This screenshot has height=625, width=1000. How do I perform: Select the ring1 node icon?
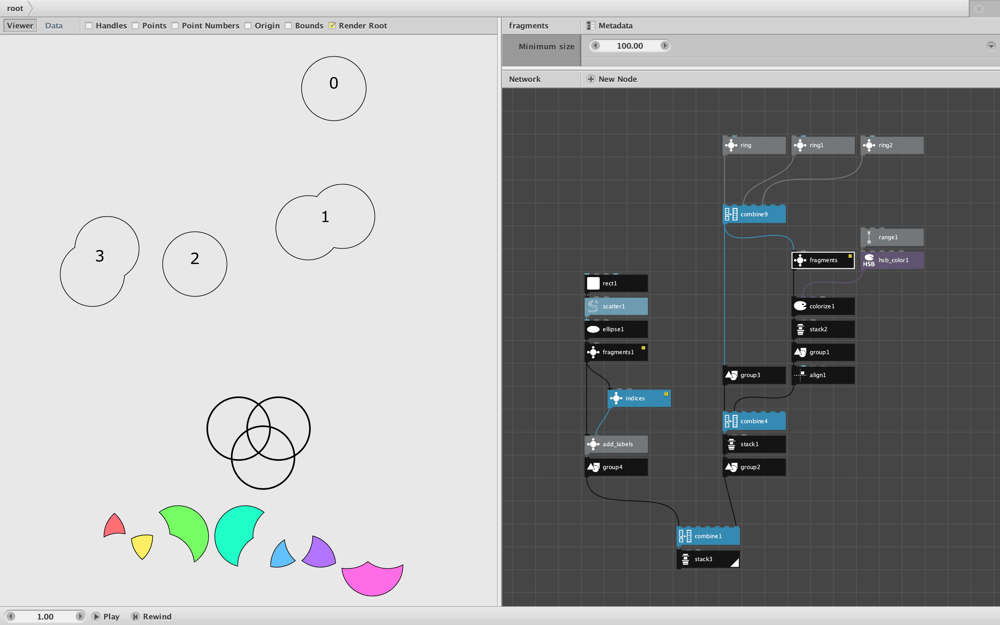click(800, 145)
